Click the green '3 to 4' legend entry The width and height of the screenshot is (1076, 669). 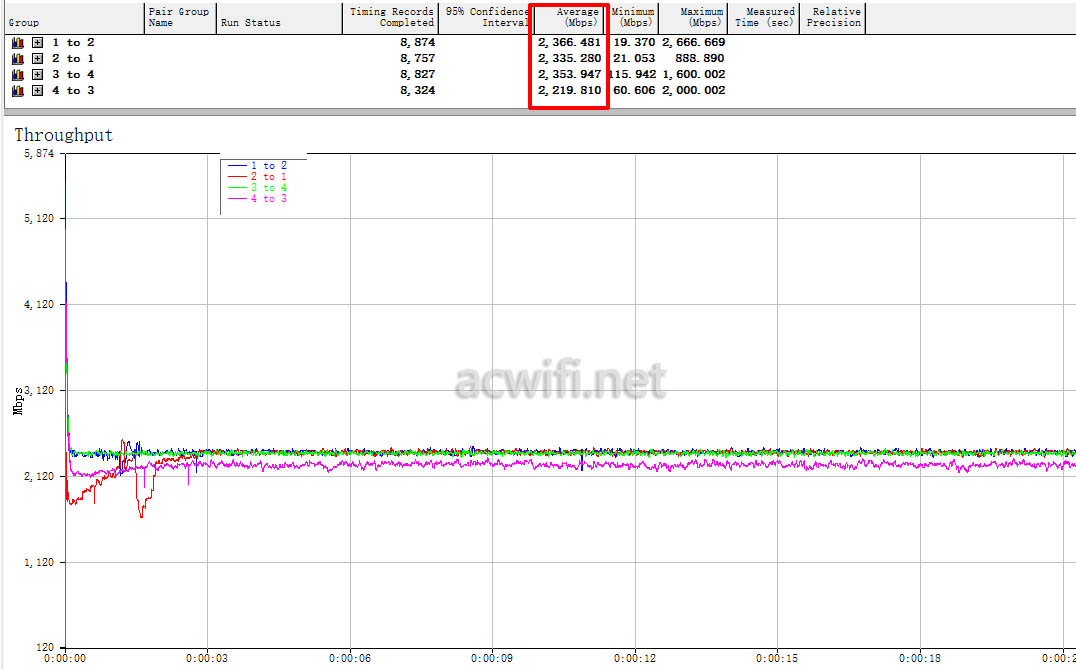(x=257, y=188)
